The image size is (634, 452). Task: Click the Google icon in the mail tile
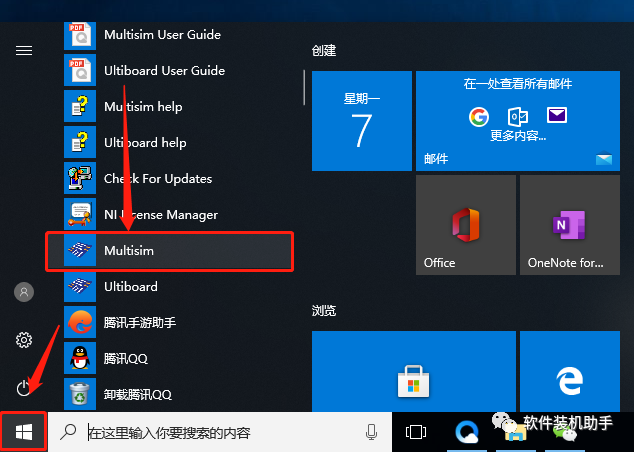[x=479, y=117]
